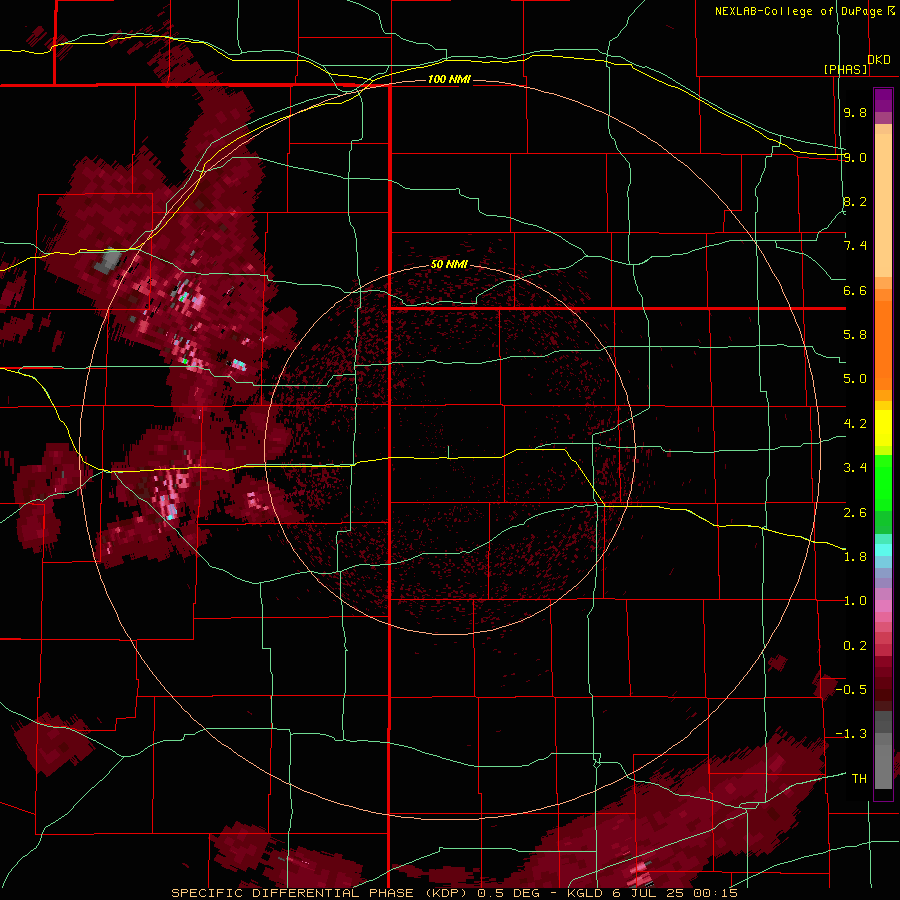Click the 4.2 scale value
This screenshot has width=900, height=900.
(x=855, y=424)
